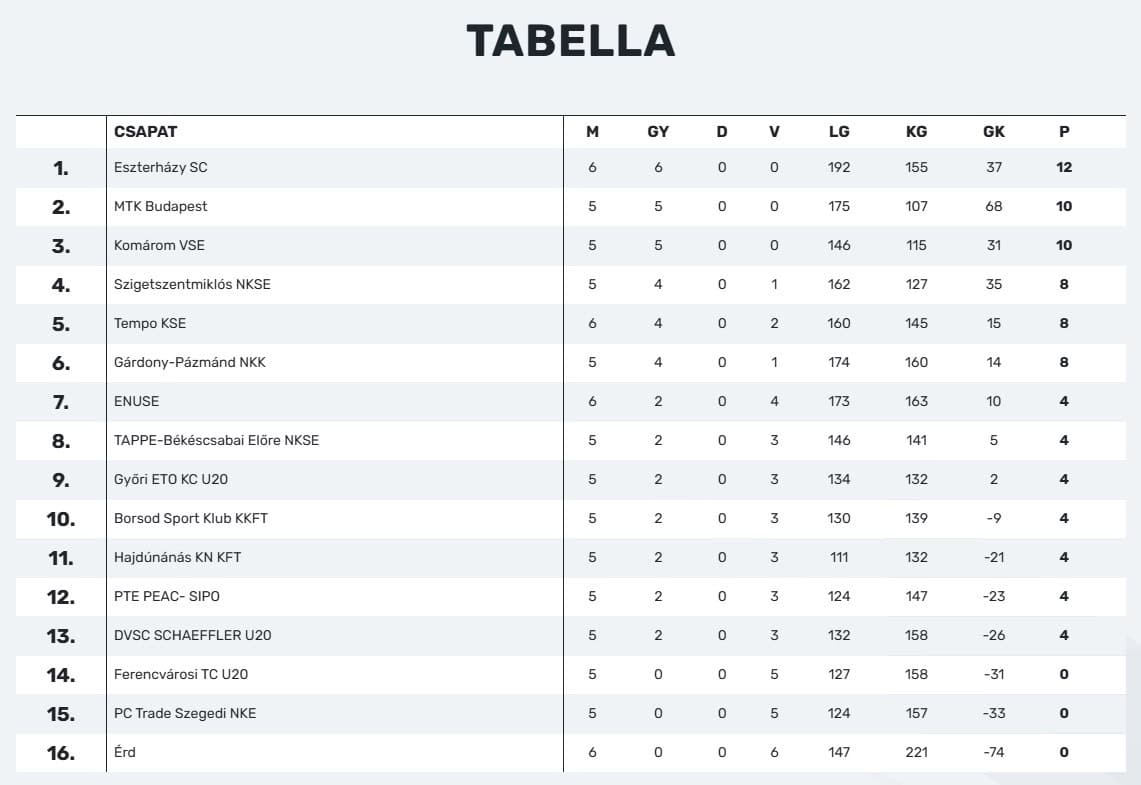Click the TABELLA heading

pos(570,41)
